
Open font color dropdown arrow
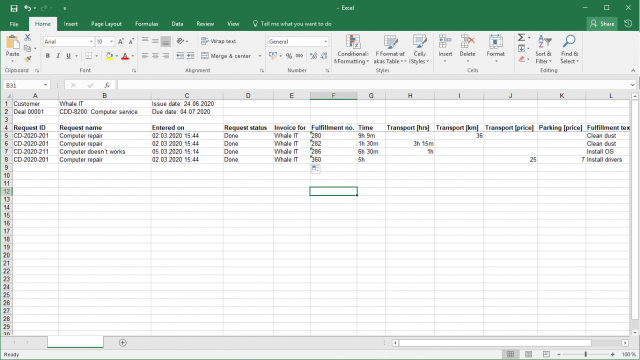click(x=133, y=56)
